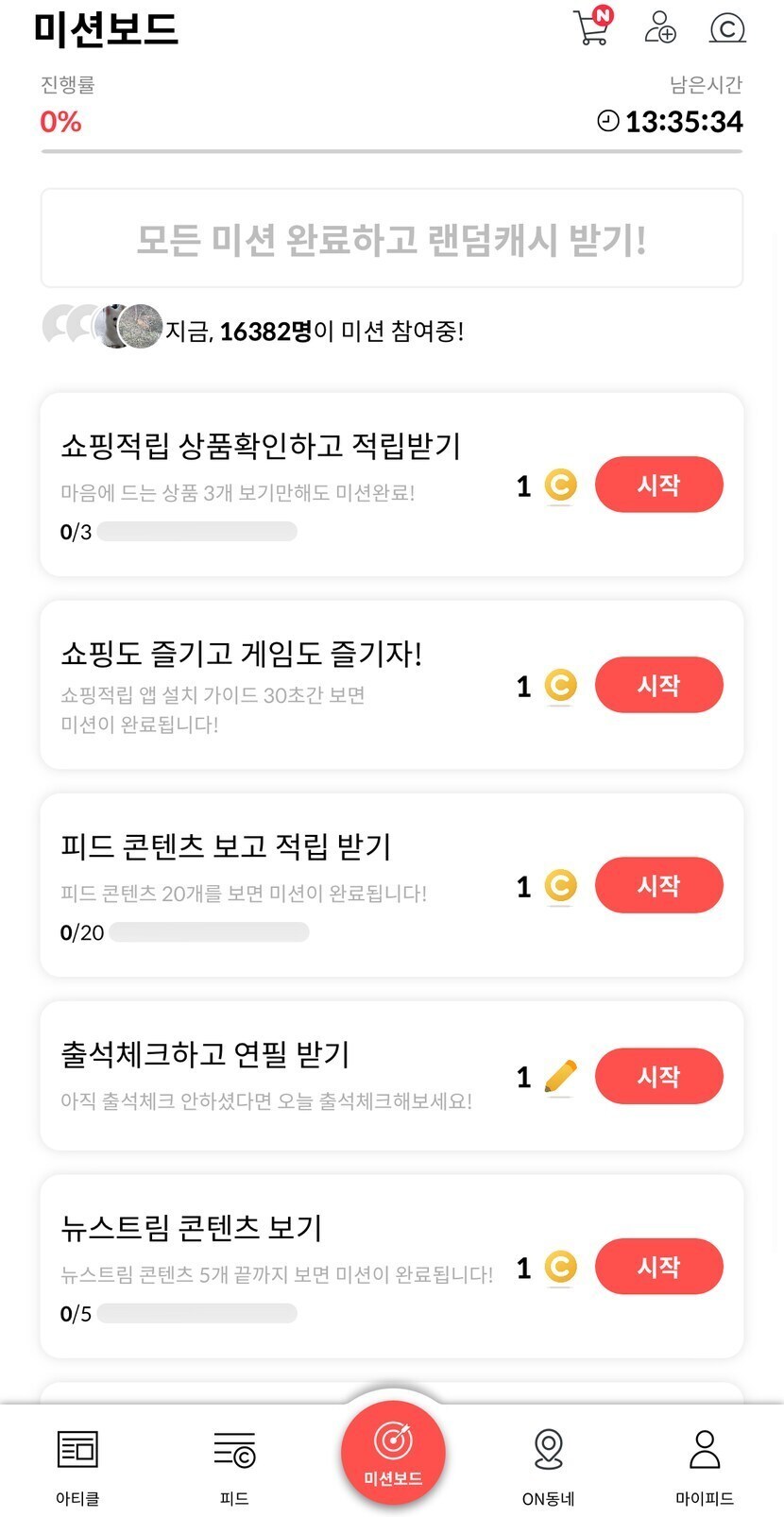Viewport: 784px width, 1517px height.
Task: Open the cash coin icon in header
Action: (x=726, y=27)
